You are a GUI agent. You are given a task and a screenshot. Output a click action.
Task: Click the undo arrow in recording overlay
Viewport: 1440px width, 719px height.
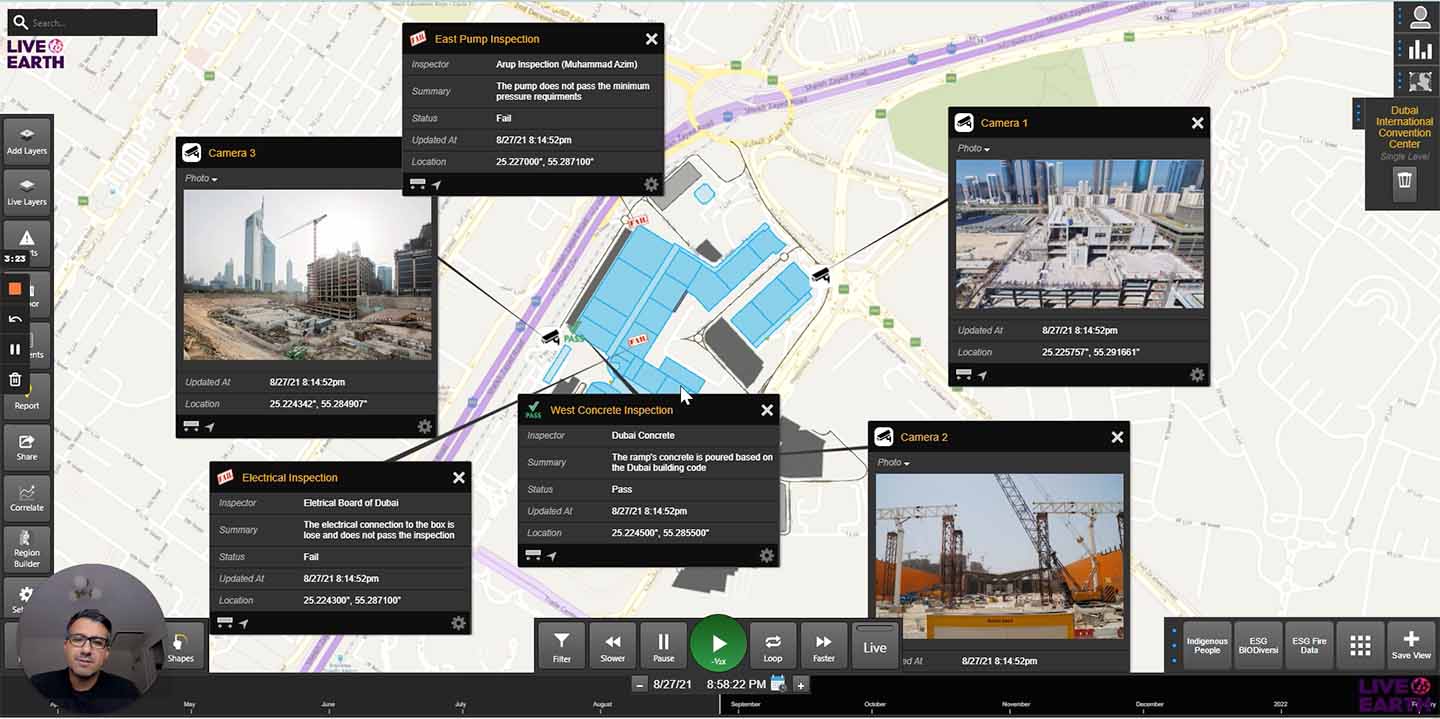point(15,319)
